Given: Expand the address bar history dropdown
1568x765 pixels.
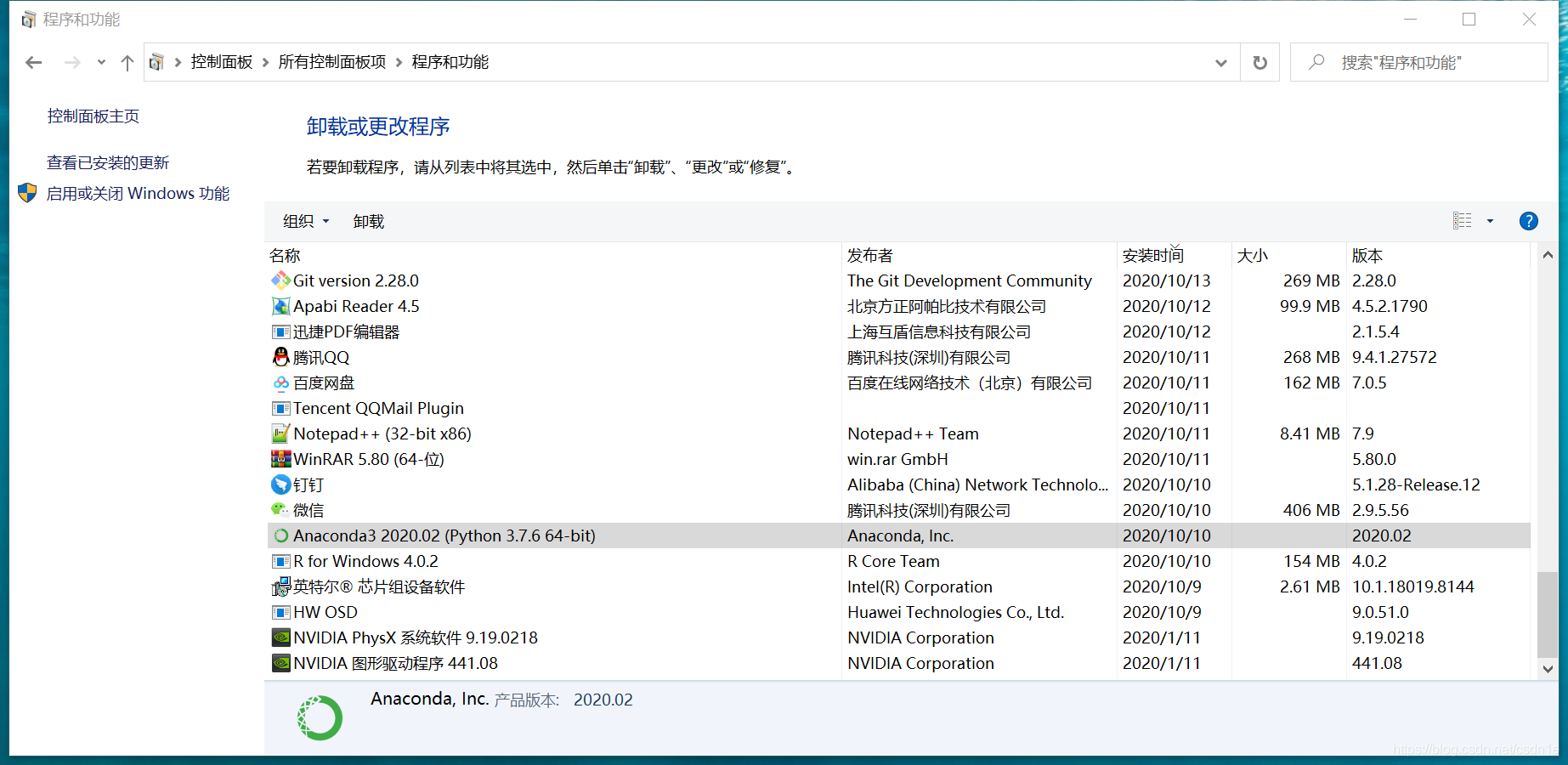Looking at the screenshot, I should pyautogui.click(x=1220, y=63).
